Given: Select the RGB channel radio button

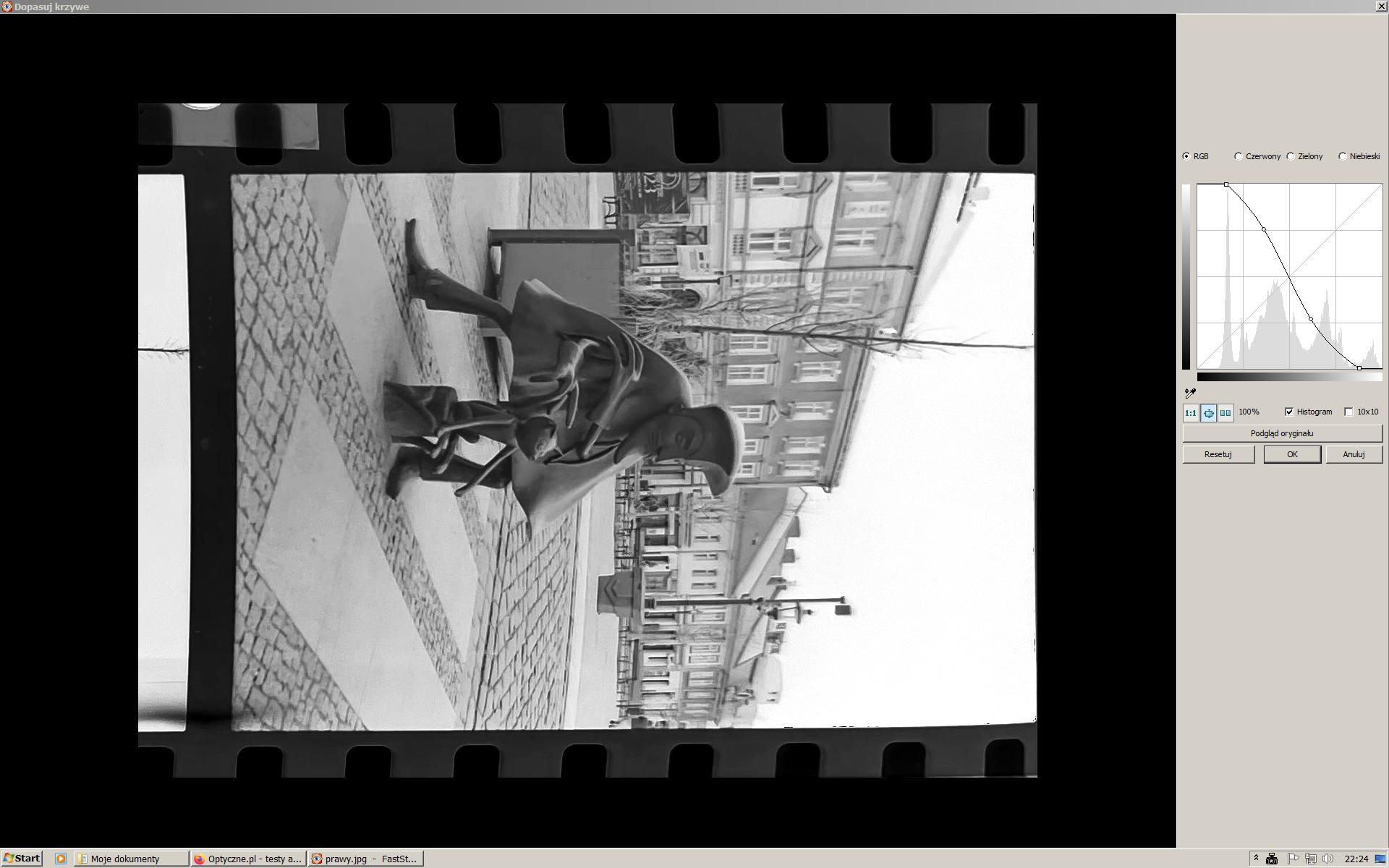Looking at the screenshot, I should 1186,156.
